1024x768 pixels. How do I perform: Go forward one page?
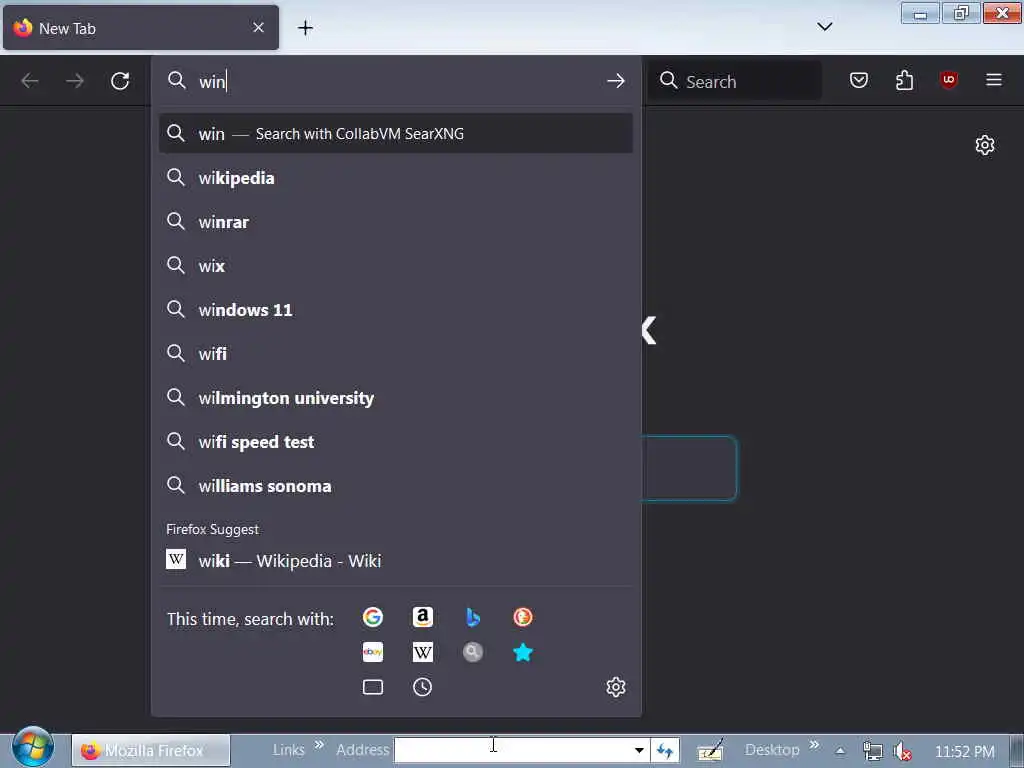pyautogui.click(x=75, y=81)
